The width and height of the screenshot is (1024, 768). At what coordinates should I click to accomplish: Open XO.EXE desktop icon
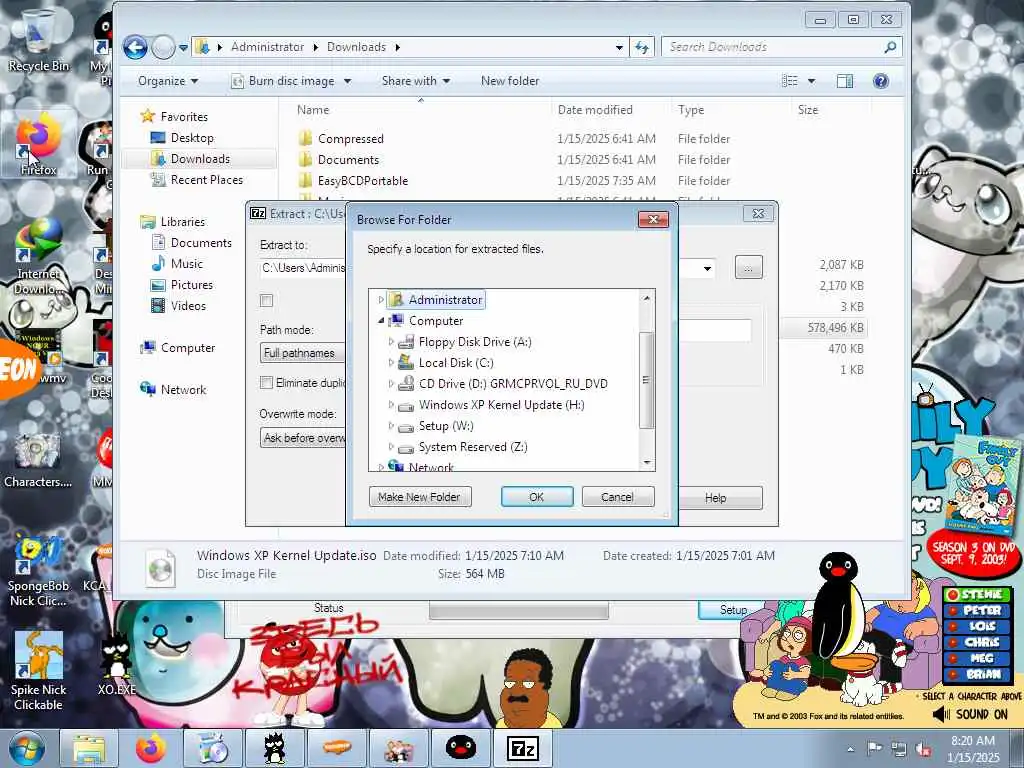click(116, 666)
